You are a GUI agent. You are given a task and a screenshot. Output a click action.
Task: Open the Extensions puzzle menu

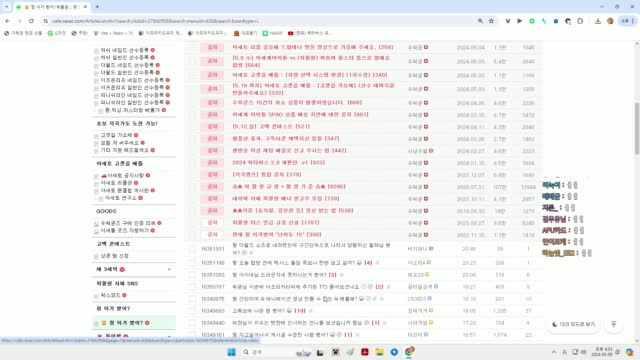coord(580,21)
